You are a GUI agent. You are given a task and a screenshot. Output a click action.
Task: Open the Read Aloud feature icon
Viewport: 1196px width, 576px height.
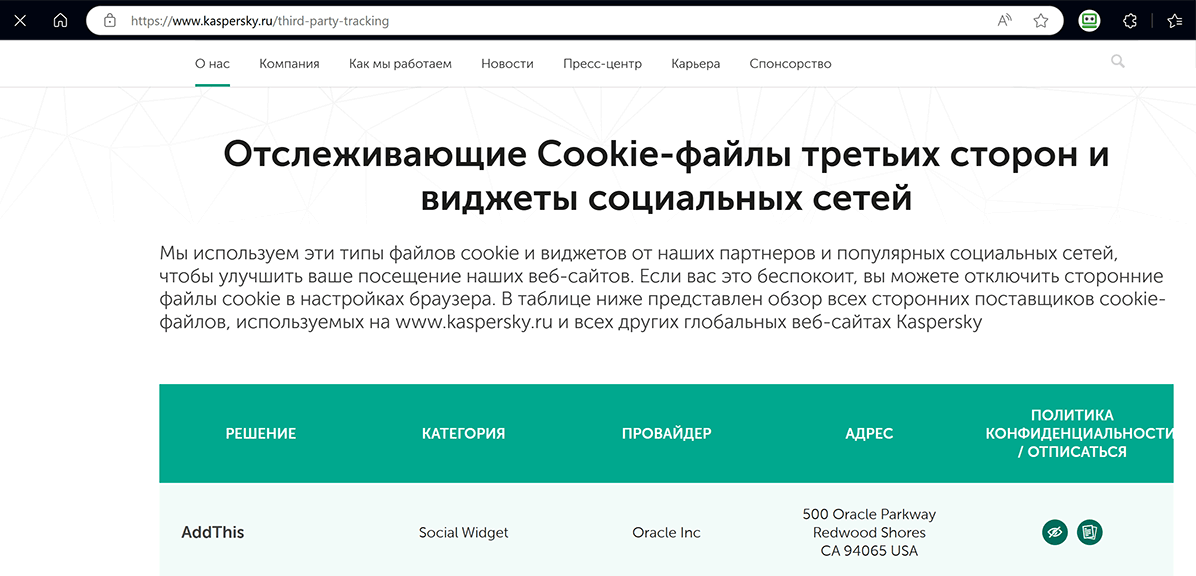[x=1005, y=21]
